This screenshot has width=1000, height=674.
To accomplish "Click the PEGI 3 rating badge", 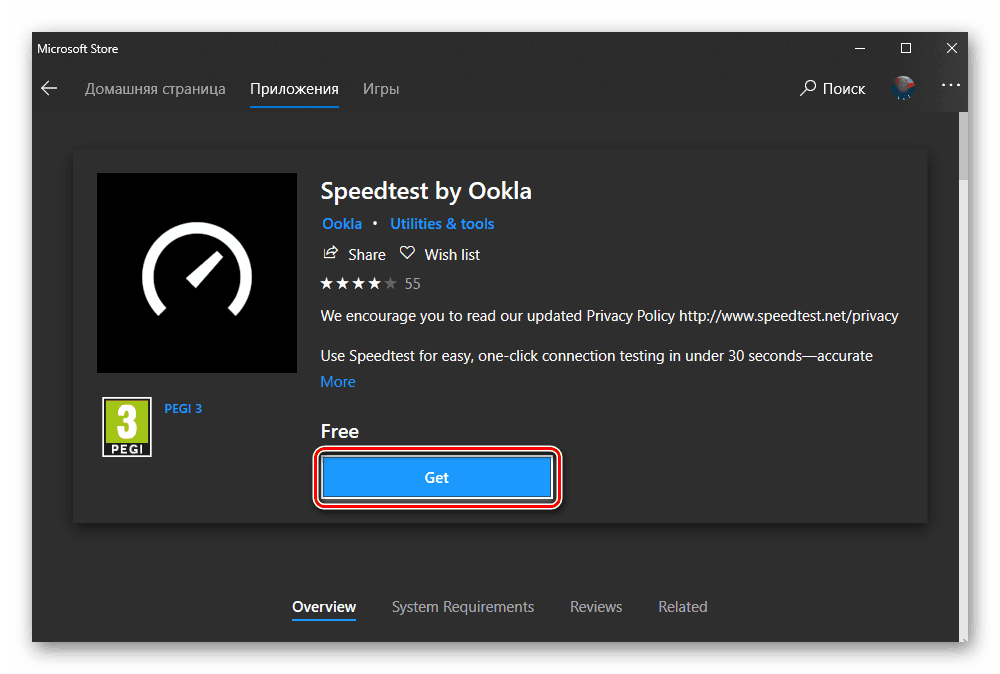I will (x=127, y=427).
